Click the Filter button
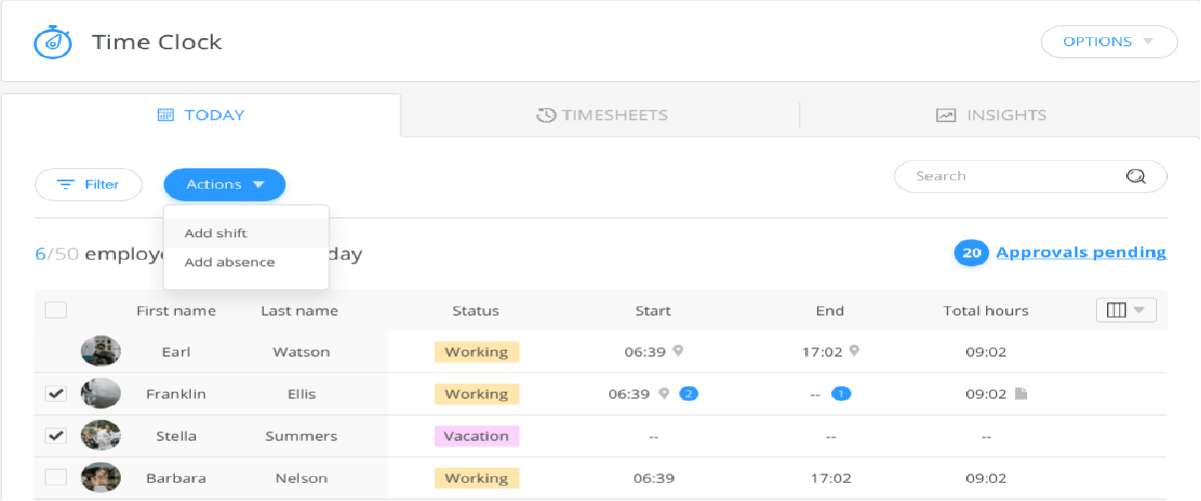This screenshot has height=501, width=1201. [88, 185]
